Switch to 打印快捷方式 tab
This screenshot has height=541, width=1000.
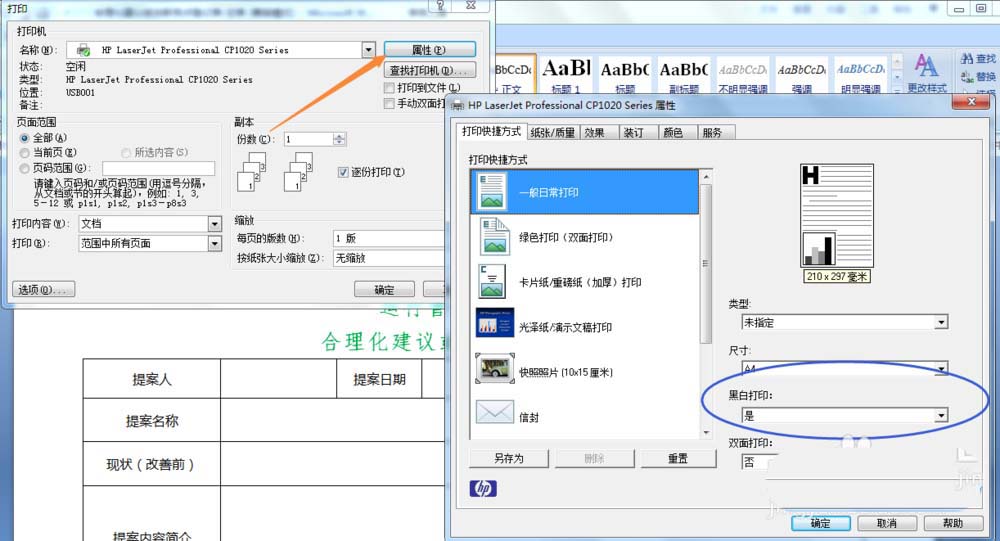[492, 131]
